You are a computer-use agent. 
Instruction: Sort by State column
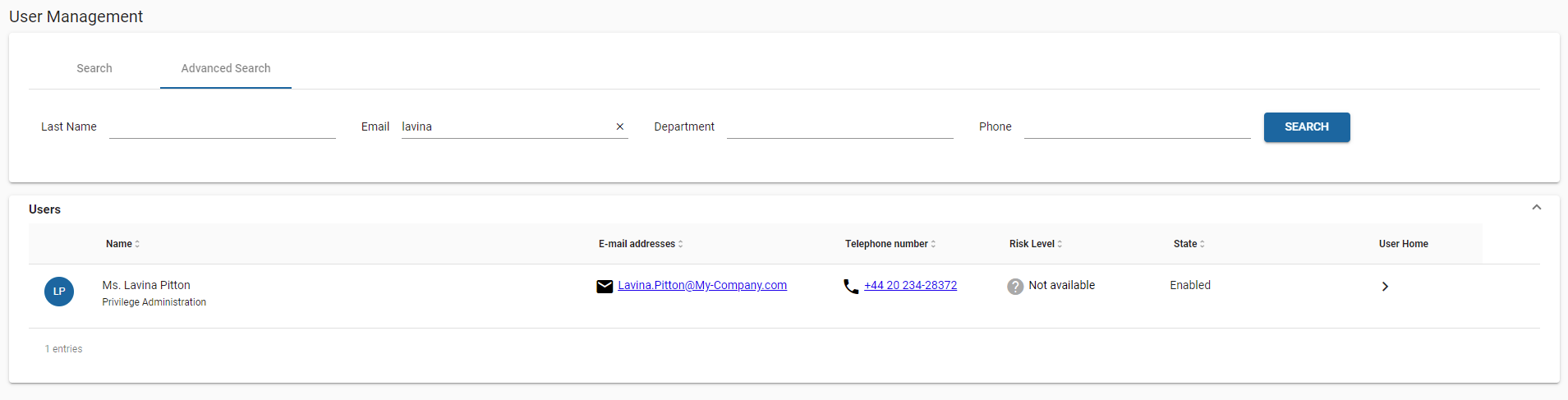(x=1189, y=244)
